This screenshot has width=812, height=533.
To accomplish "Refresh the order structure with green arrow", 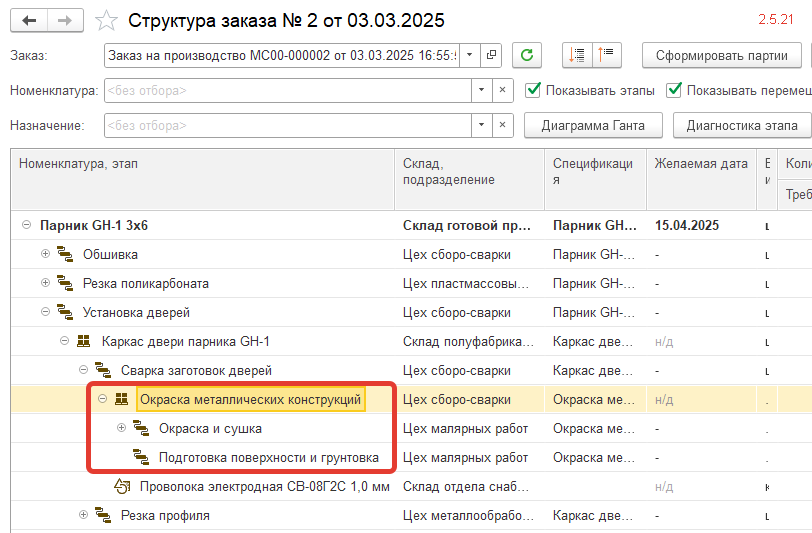I will [x=527, y=55].
